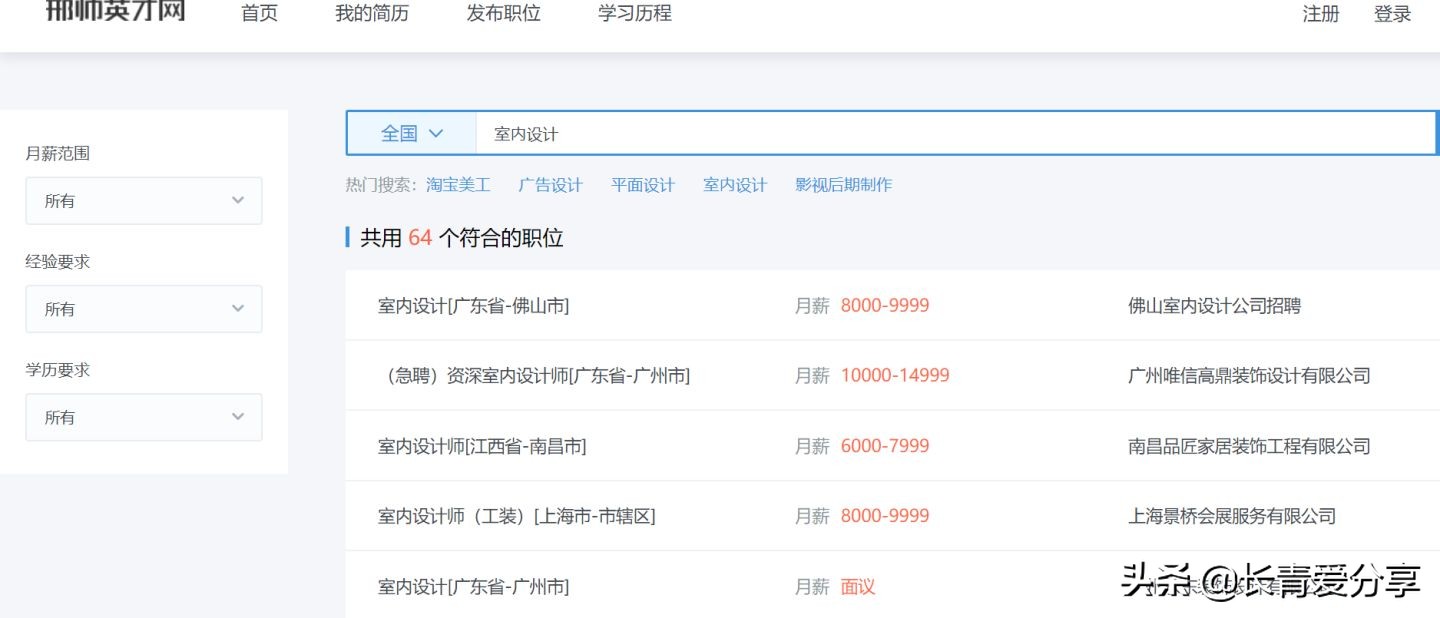
Task: Expand the 月薪范围 salary filter dropdown
Action: tap(143, 201)
